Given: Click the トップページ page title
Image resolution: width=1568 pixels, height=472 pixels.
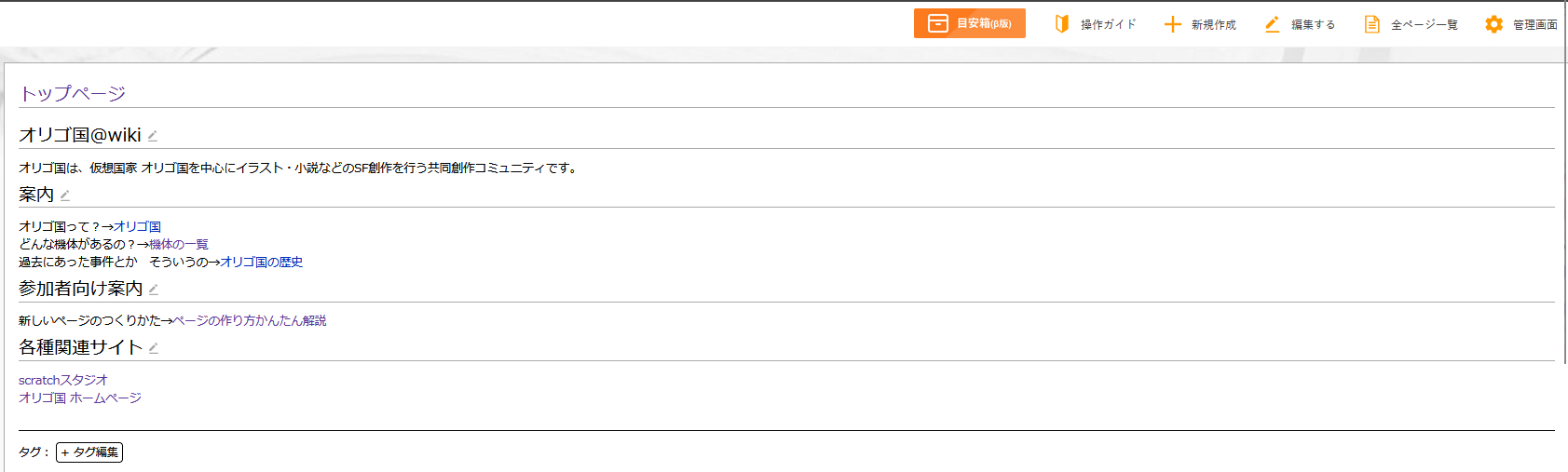Looking at the screenshot, I should pos(73,93).
